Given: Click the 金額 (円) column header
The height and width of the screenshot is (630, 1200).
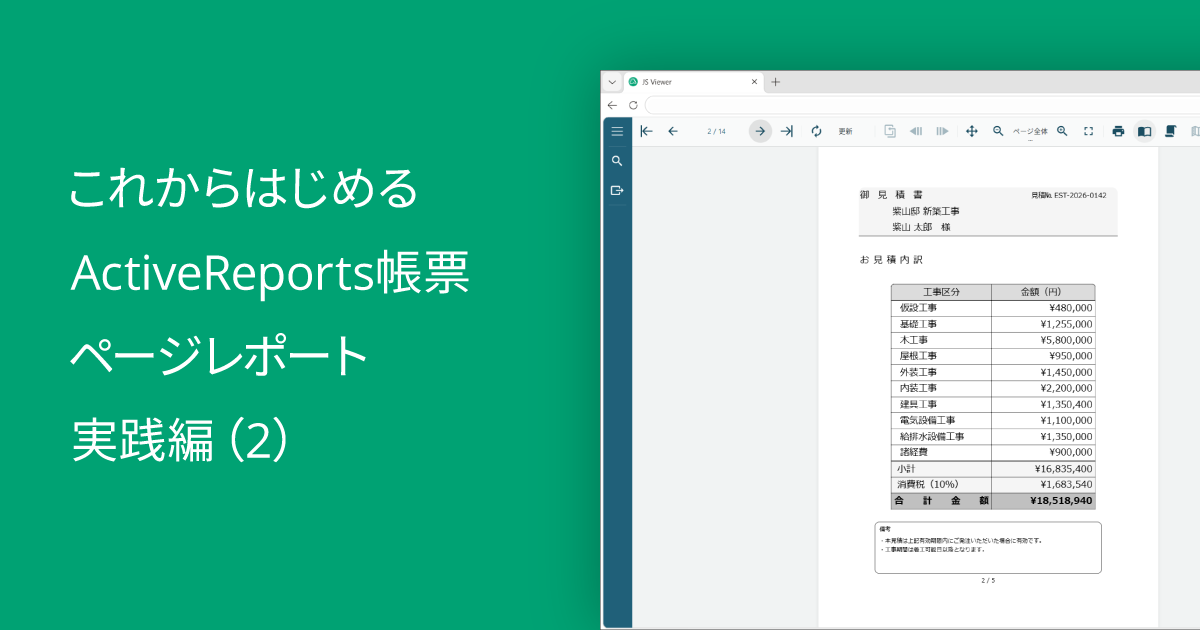Looking at the screenshot, I should (x=1043, y=292).
